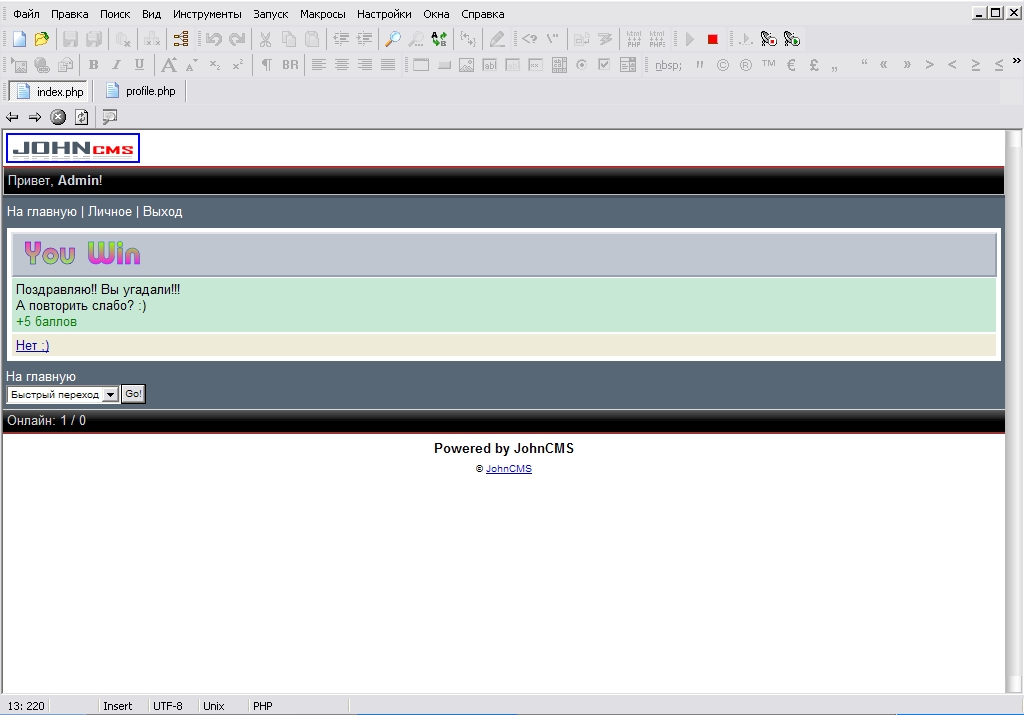The height and width of the screenshot is (715, 1024).
Task: Open the Настройки menu
Action: [384, 14]
